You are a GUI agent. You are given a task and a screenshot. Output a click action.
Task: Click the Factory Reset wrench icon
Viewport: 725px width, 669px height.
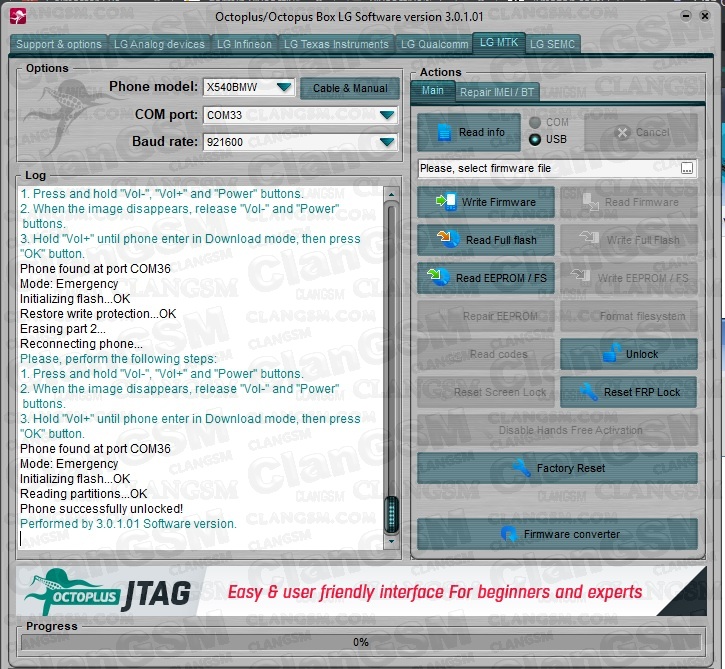521,468
